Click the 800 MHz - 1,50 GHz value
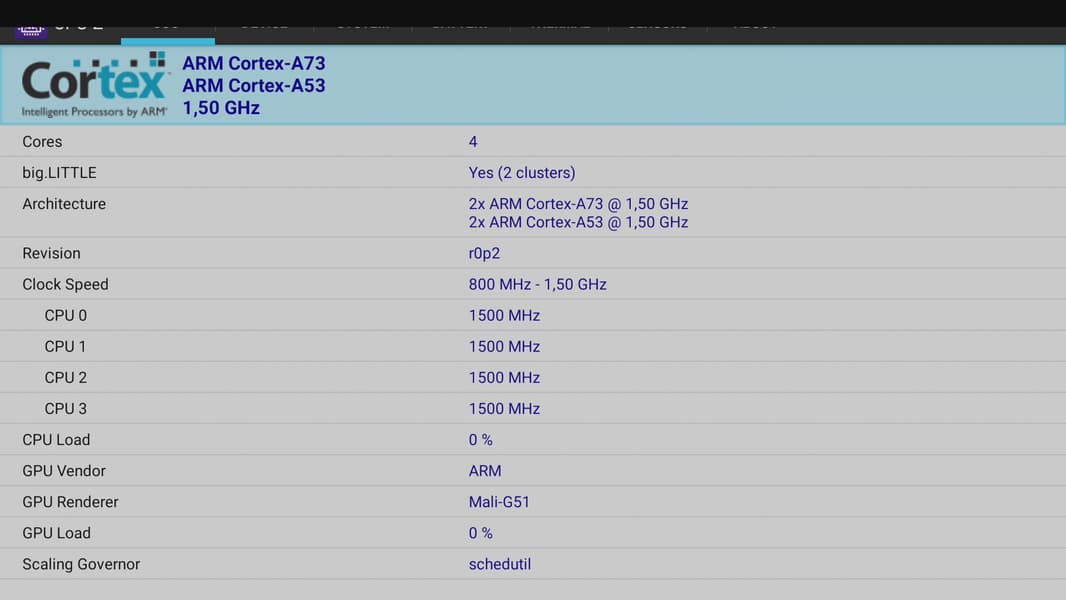 tap(538, 284)
